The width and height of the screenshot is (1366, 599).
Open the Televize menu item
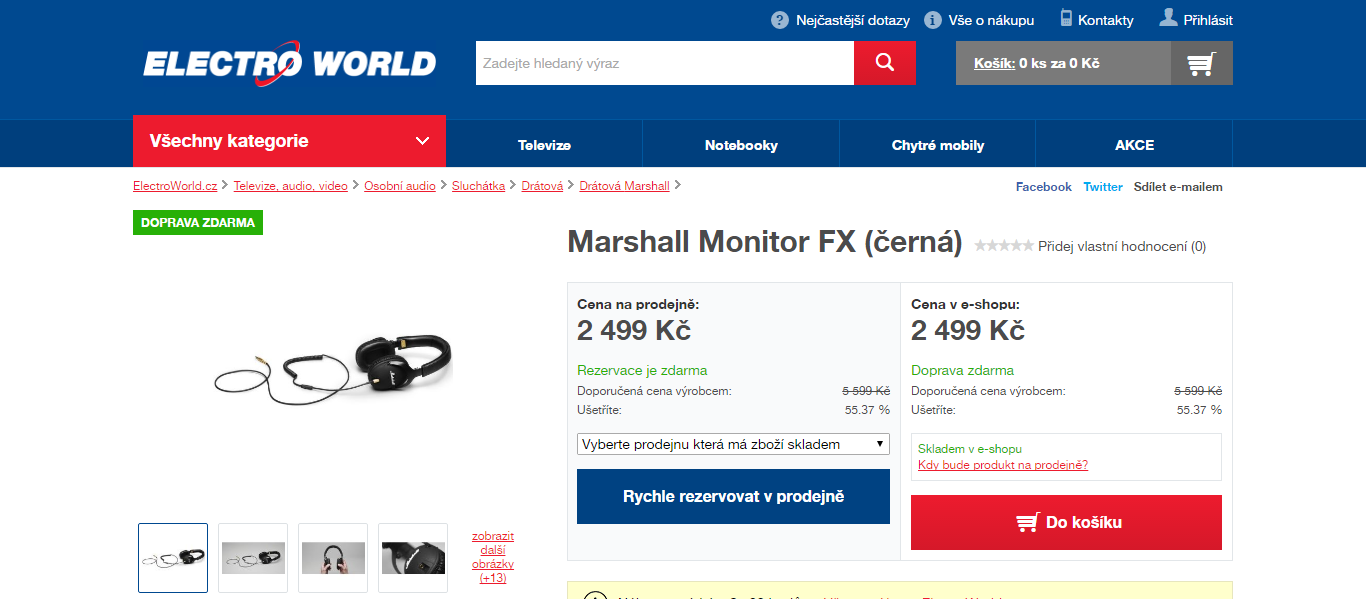point(544,145)
